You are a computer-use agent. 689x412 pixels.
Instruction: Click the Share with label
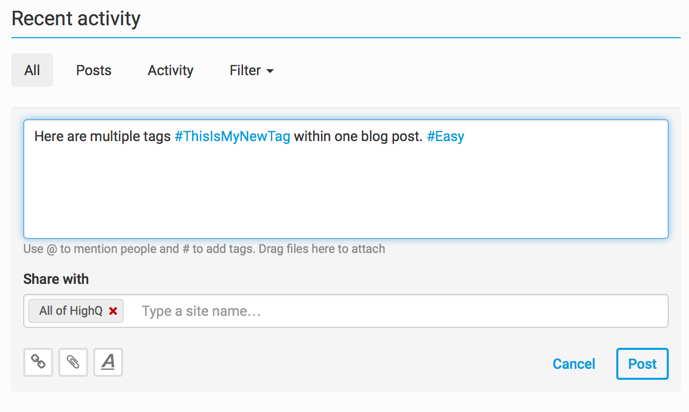point(56,279)
